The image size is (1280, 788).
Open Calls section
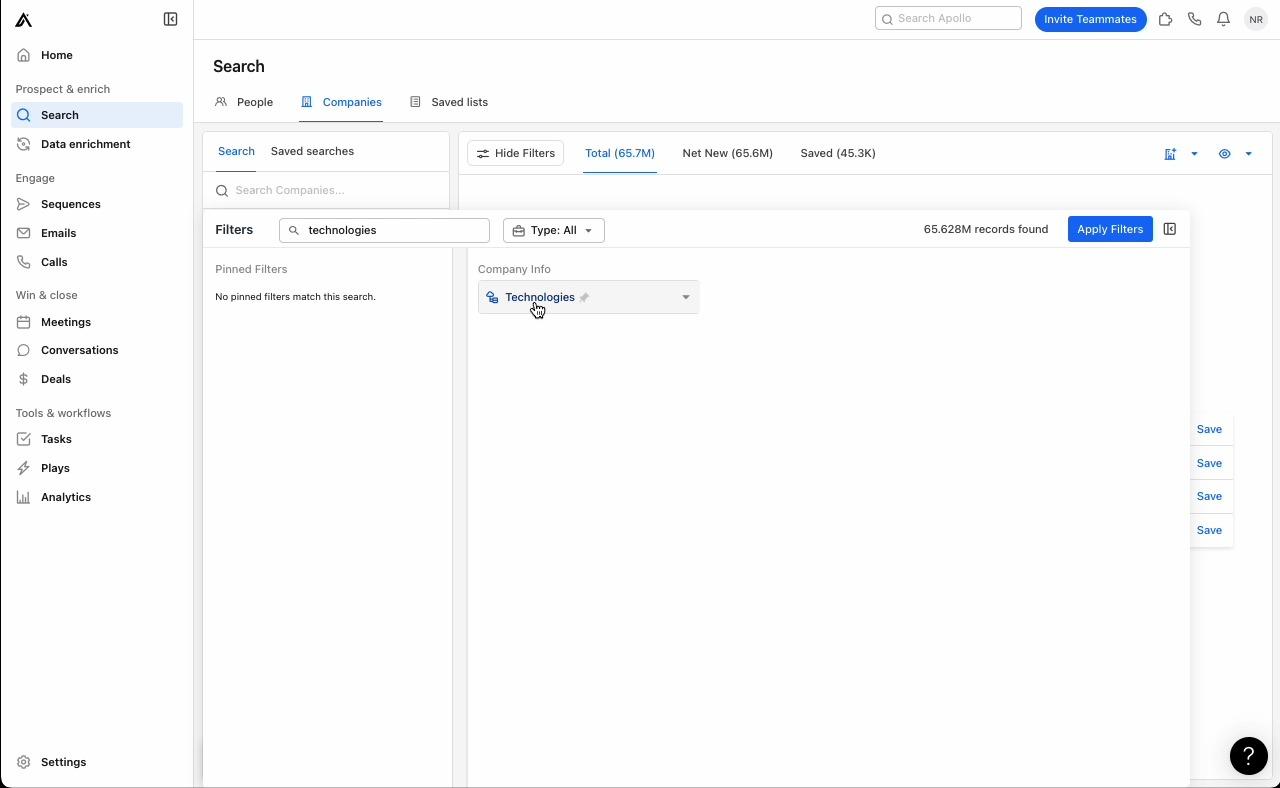(x=97, y=262)
